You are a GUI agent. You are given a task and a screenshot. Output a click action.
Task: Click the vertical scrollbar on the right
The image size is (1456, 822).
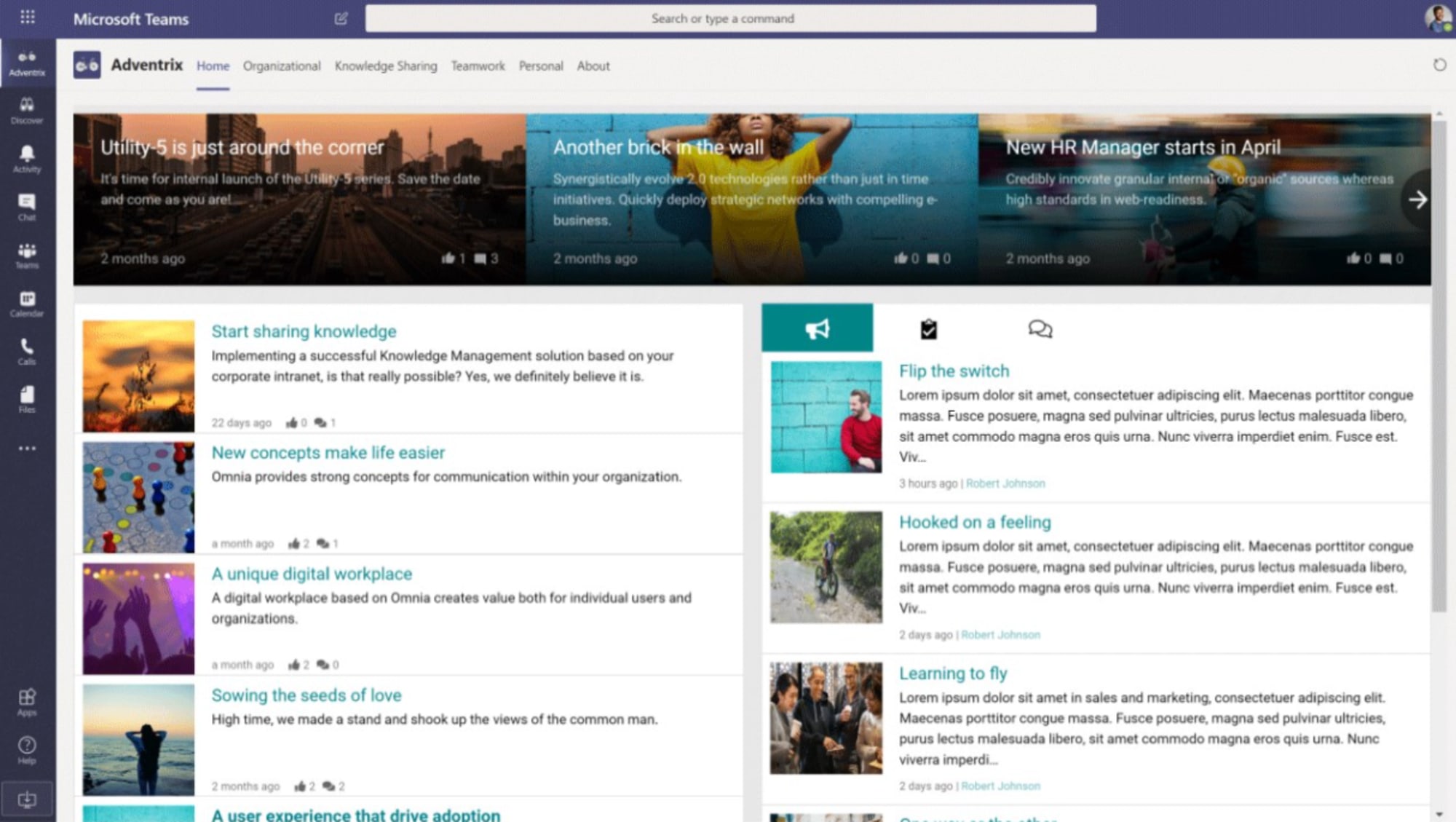coord(1439,364)
